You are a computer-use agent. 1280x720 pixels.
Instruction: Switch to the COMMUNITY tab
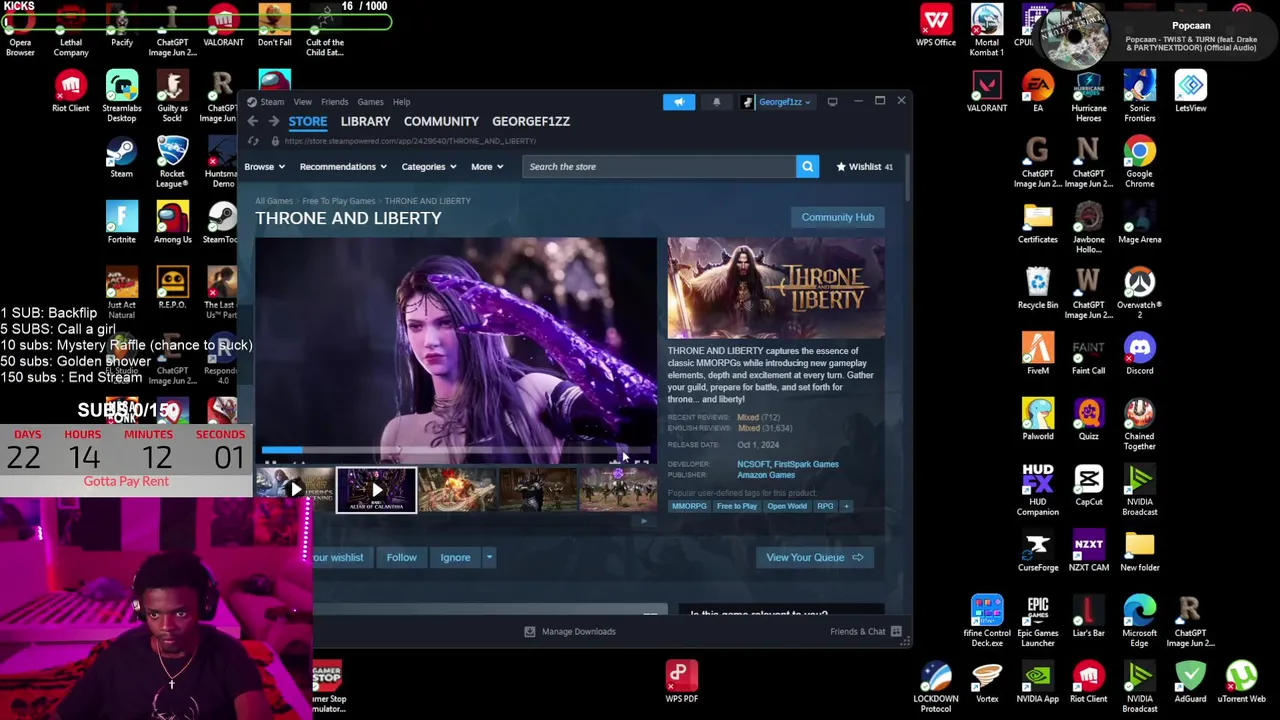441,121
